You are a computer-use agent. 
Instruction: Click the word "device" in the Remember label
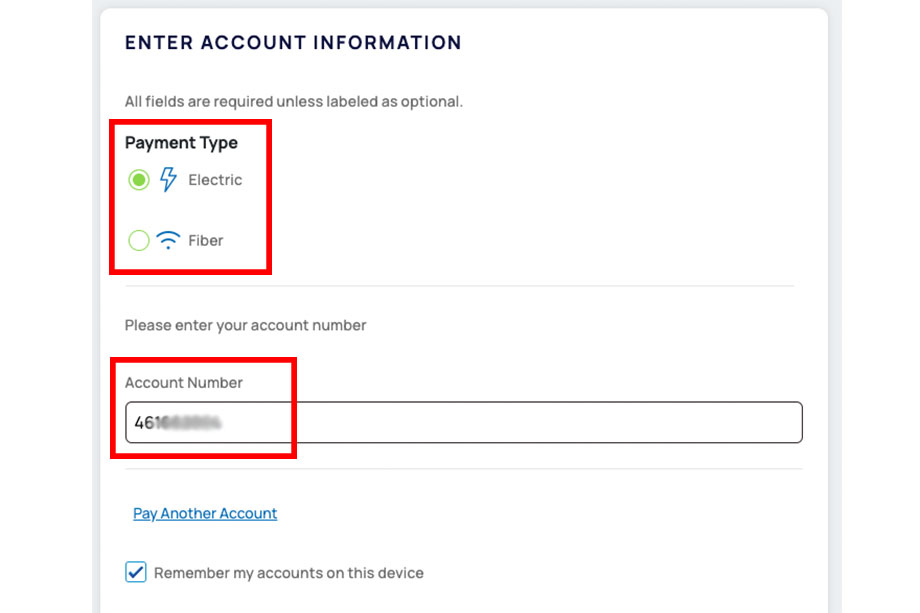pos(400,573)
